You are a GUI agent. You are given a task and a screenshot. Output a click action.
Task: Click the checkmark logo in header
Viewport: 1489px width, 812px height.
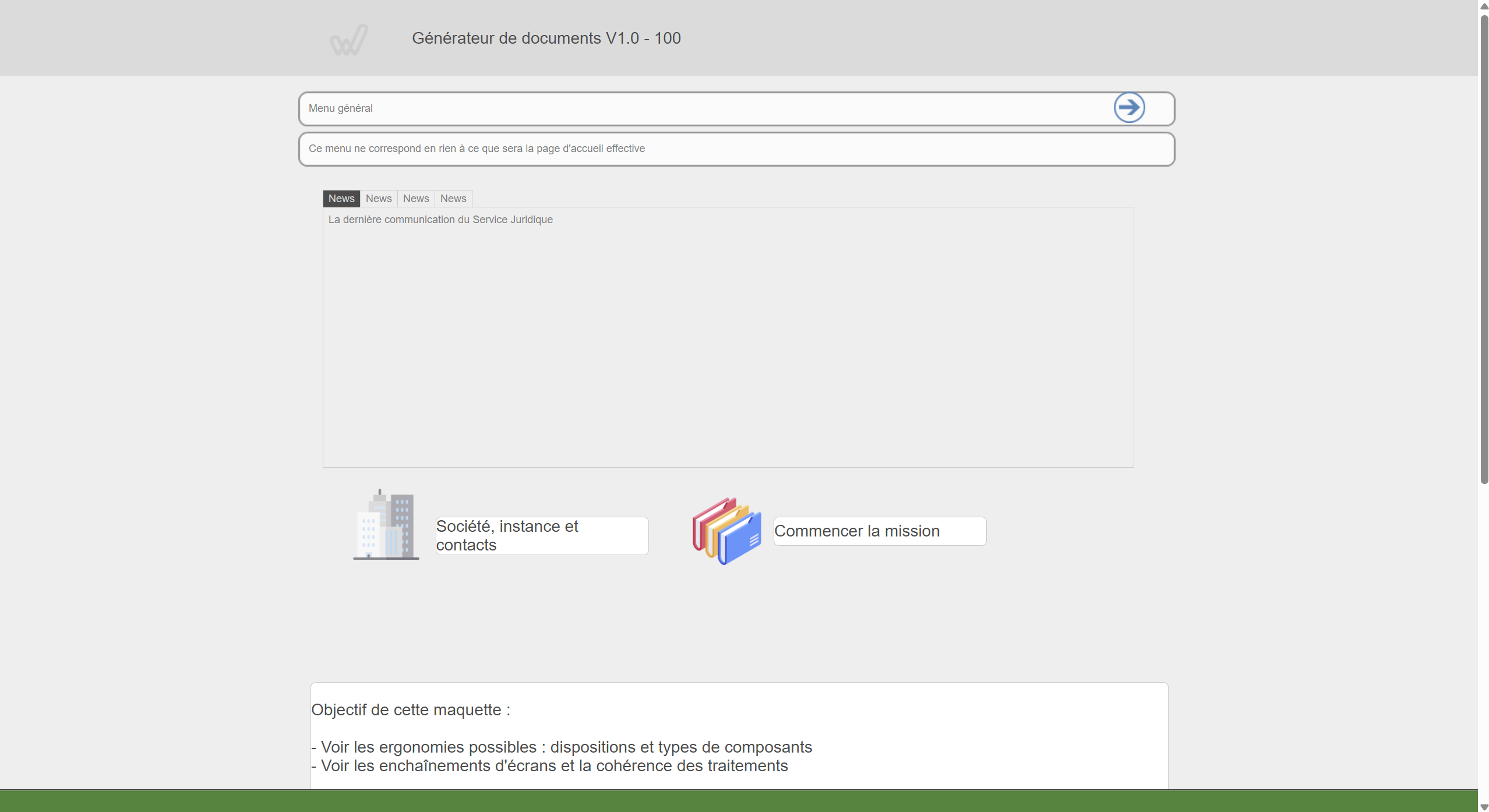(x=349, y=40)
